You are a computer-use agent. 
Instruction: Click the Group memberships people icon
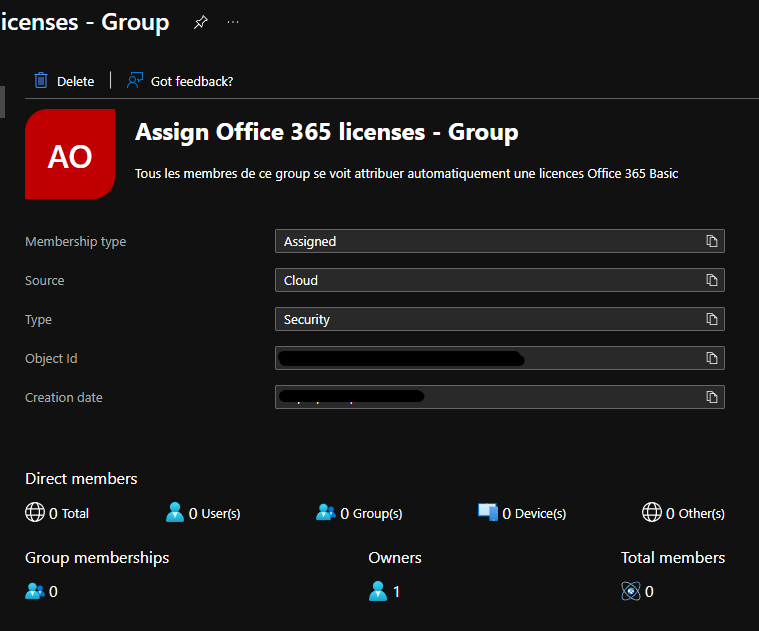point(35,591)
